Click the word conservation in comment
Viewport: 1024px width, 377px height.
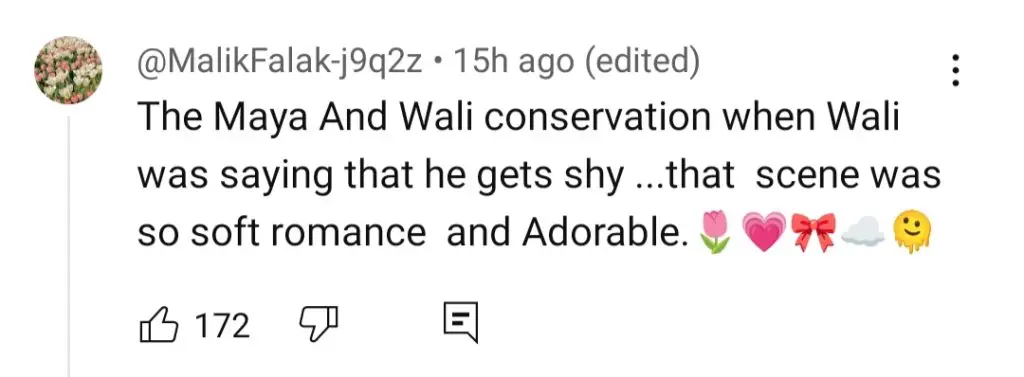pyautogui.click(x=597, y=118)
